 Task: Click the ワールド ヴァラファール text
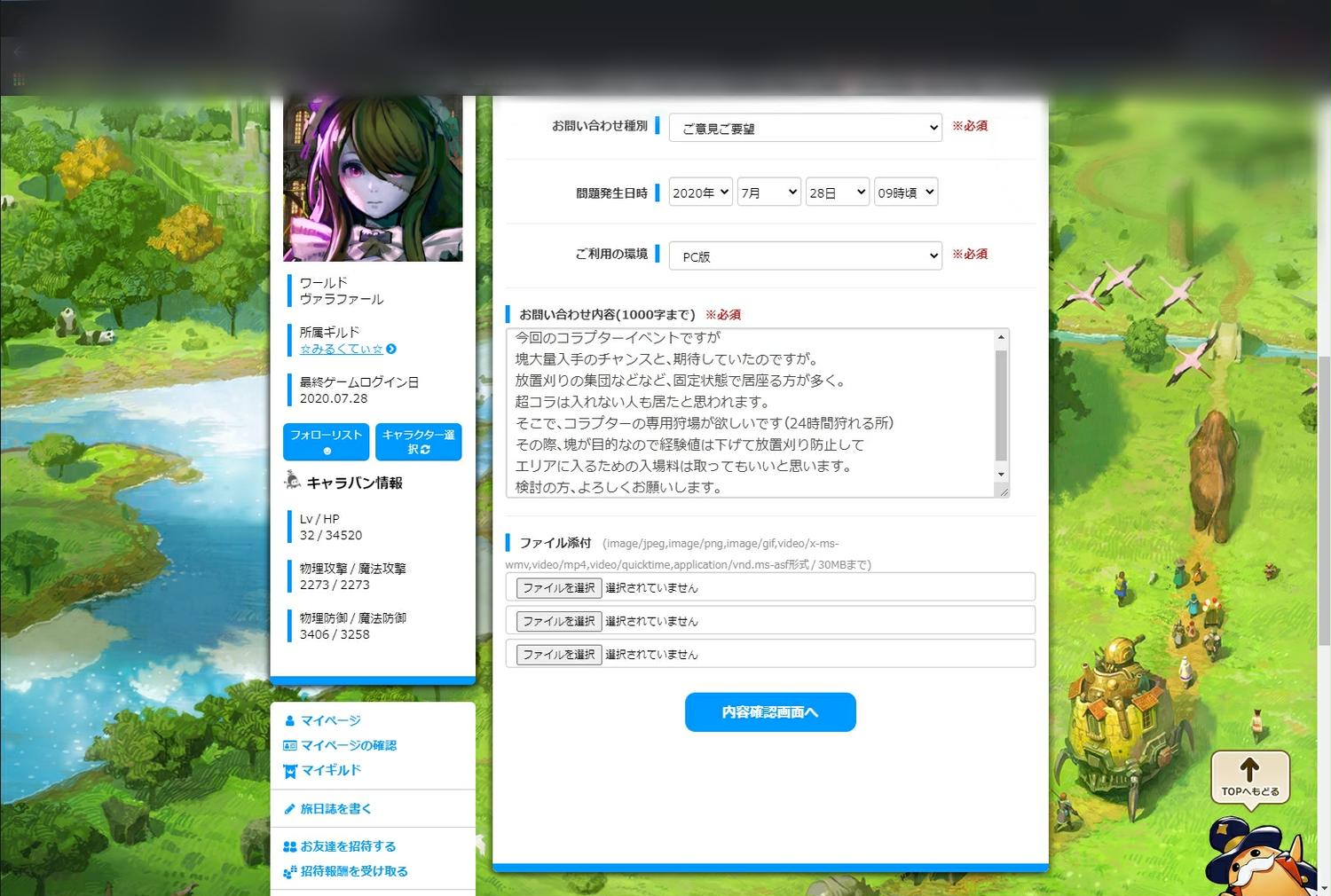coord(342,291)
